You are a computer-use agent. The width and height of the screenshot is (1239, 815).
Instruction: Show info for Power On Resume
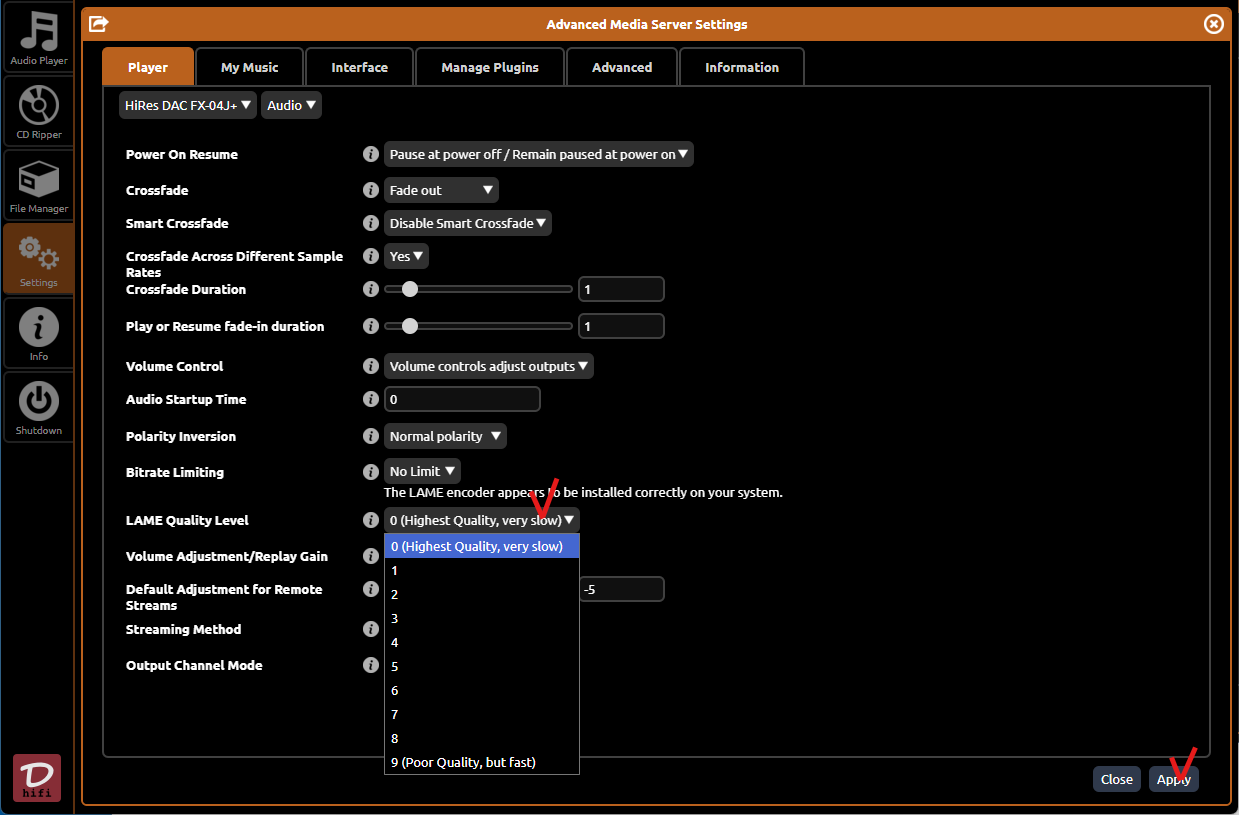tap(370, 154)
